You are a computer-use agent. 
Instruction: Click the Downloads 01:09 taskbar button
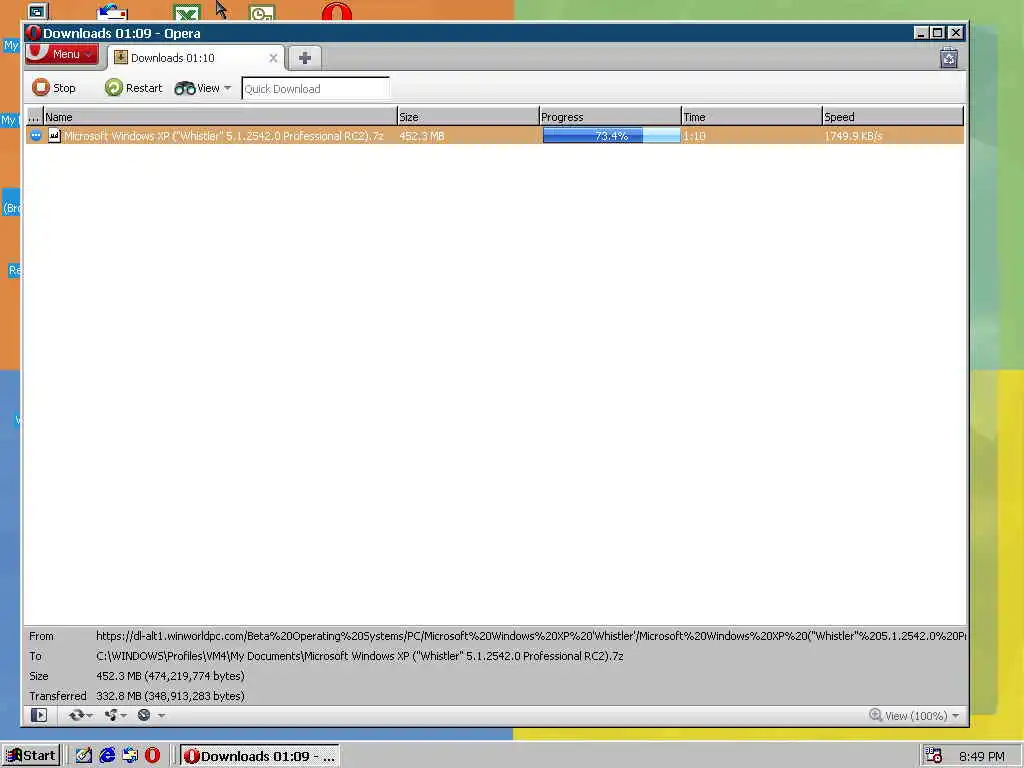(260, 756)
